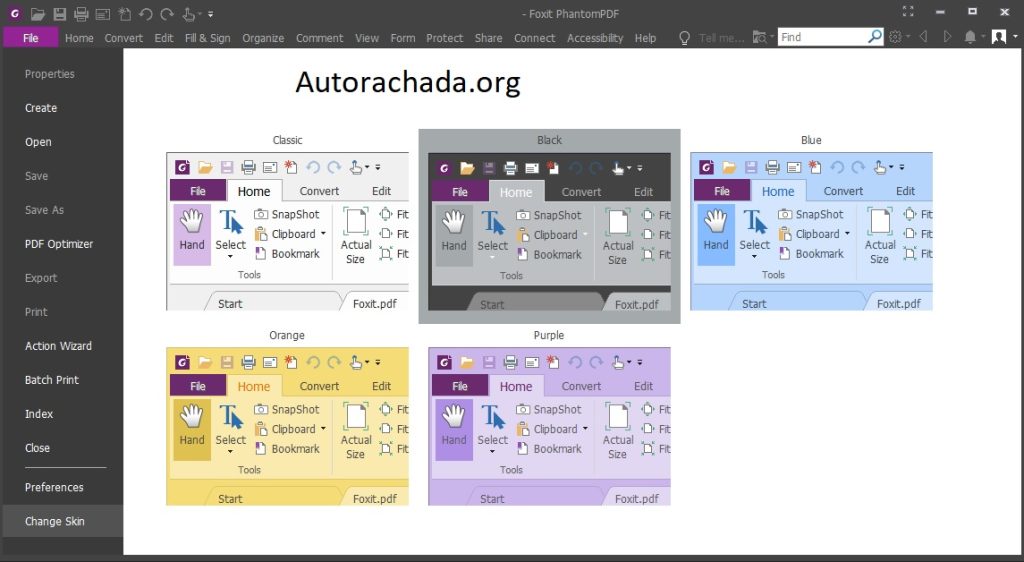
Task: Click the Foxit logo icon in title bar
Action: (x=14, y=14)
